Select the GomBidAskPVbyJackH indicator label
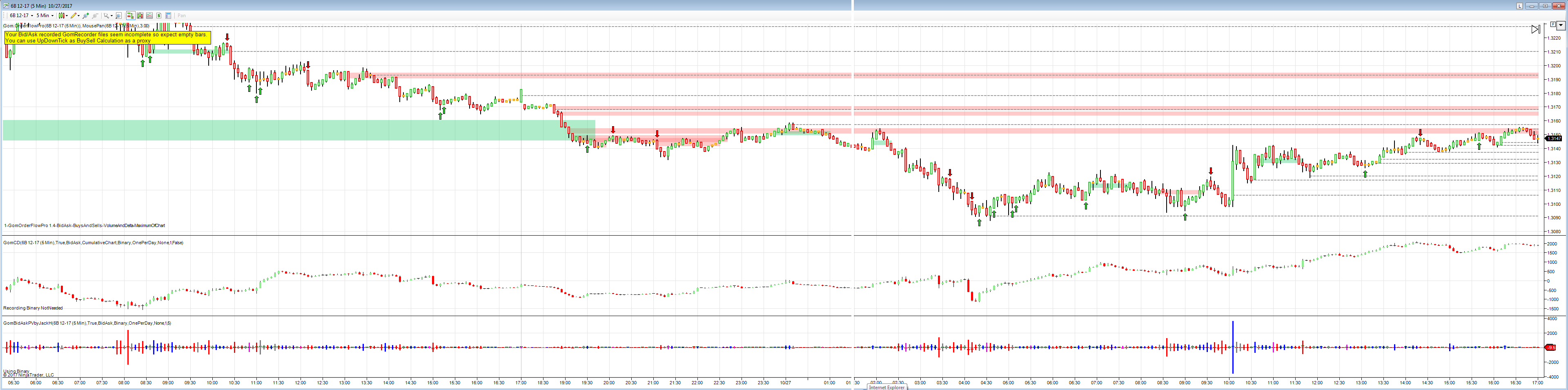The image size is (1568, 390). [87, 323]
